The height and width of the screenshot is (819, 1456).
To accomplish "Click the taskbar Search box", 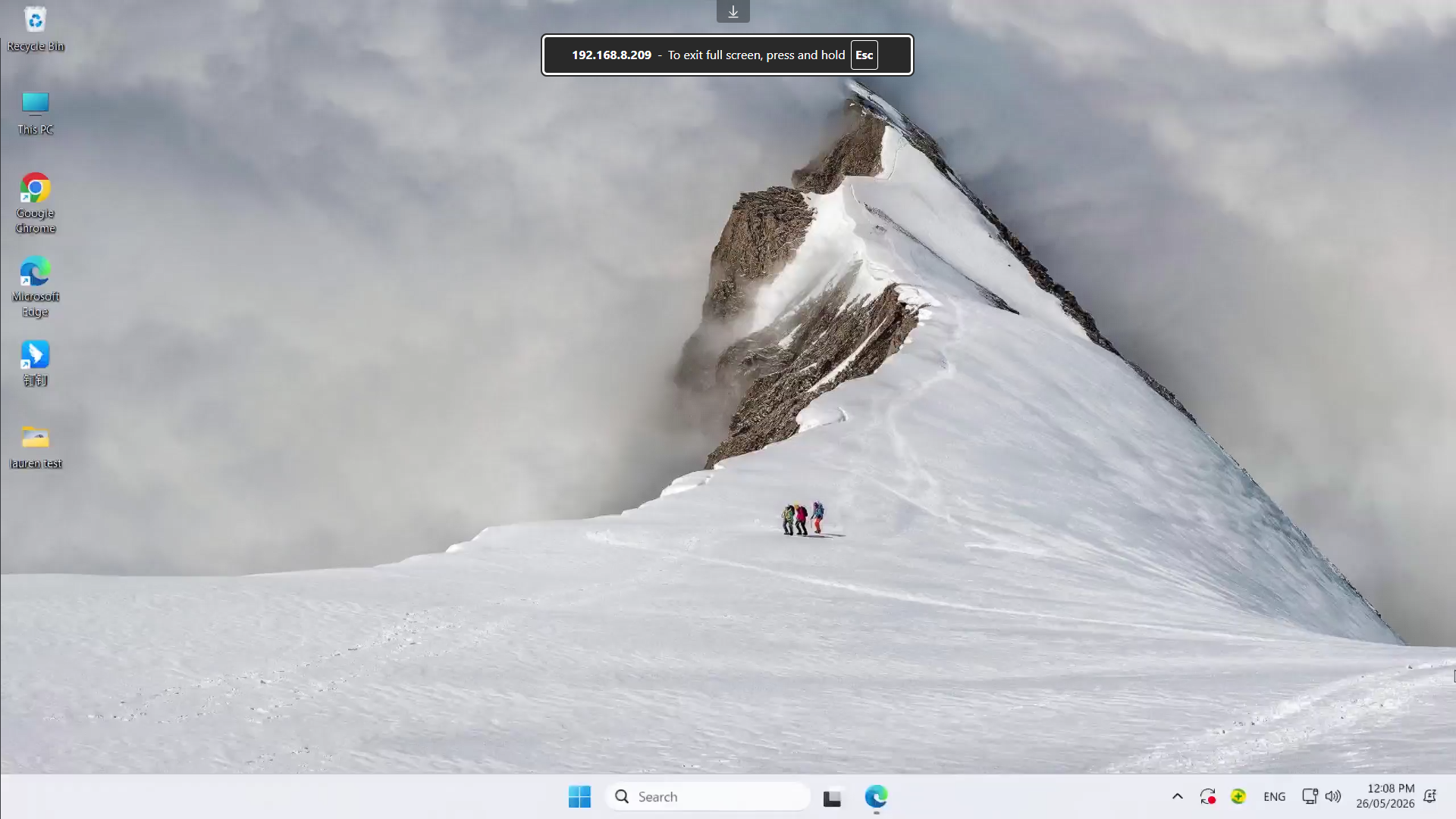I will tap(708, 796).
